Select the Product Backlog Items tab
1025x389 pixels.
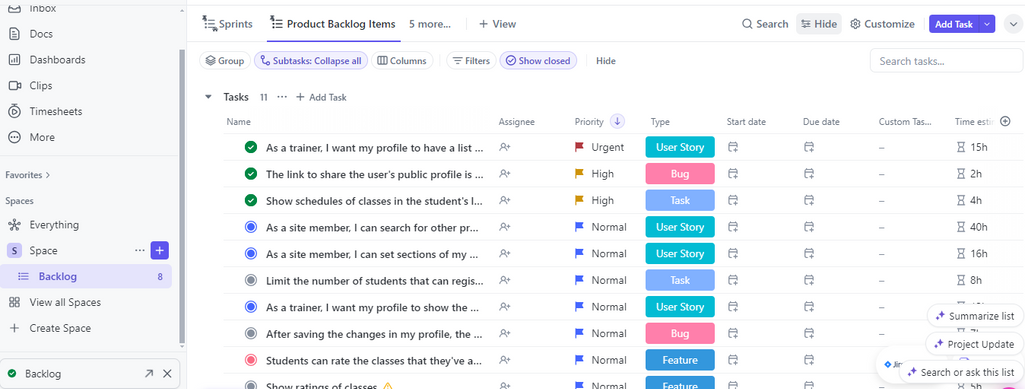coord(333,24)
